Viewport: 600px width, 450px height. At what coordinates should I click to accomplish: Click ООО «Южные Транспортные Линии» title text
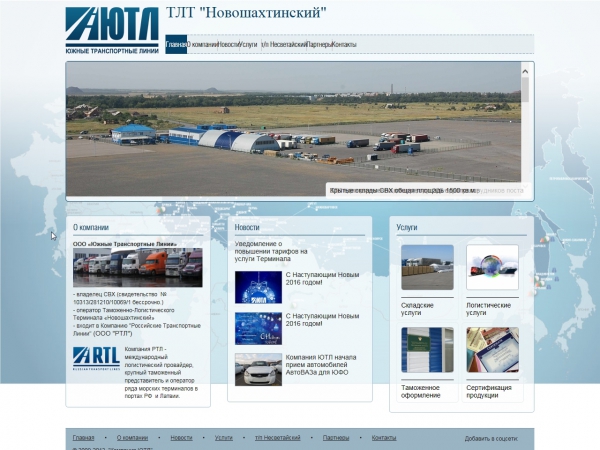[125, 244]
